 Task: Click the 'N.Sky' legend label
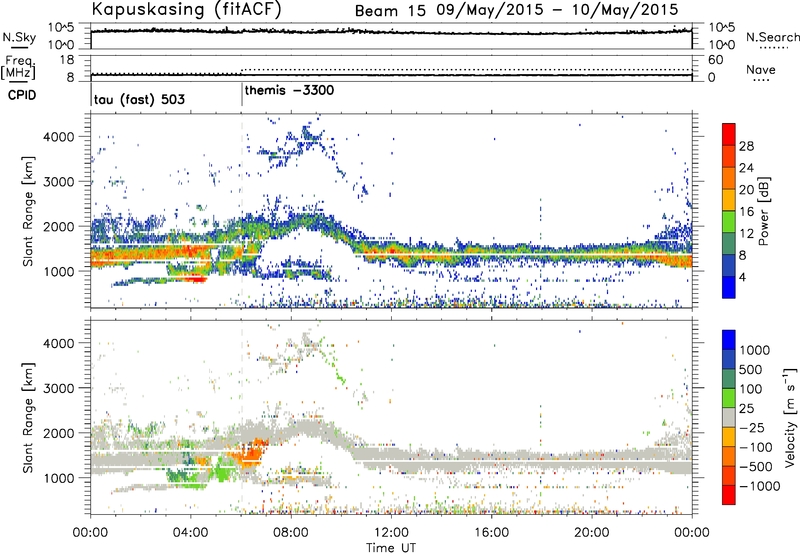click(x=19, y=37)
